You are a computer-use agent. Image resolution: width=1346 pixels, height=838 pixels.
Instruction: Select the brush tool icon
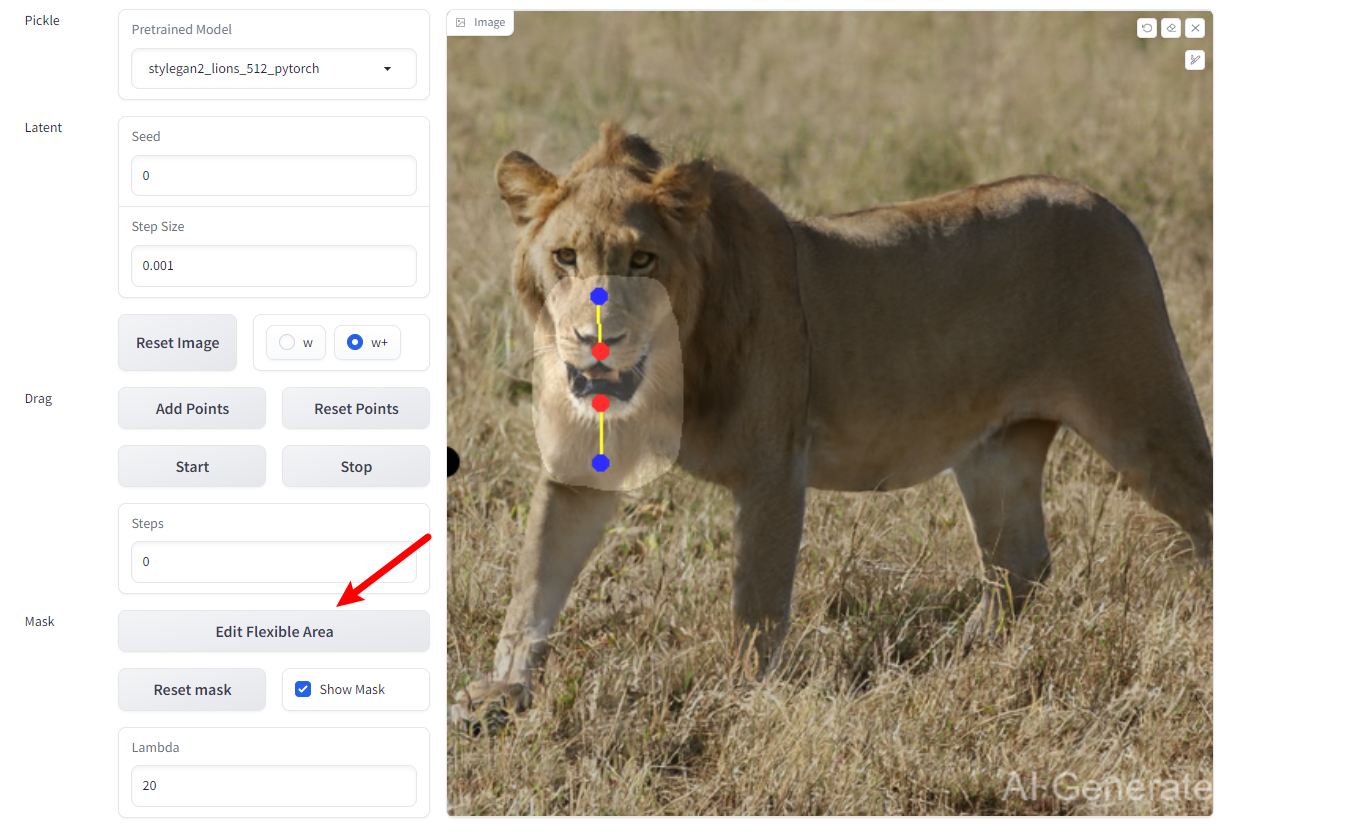tap(1195, 60)
